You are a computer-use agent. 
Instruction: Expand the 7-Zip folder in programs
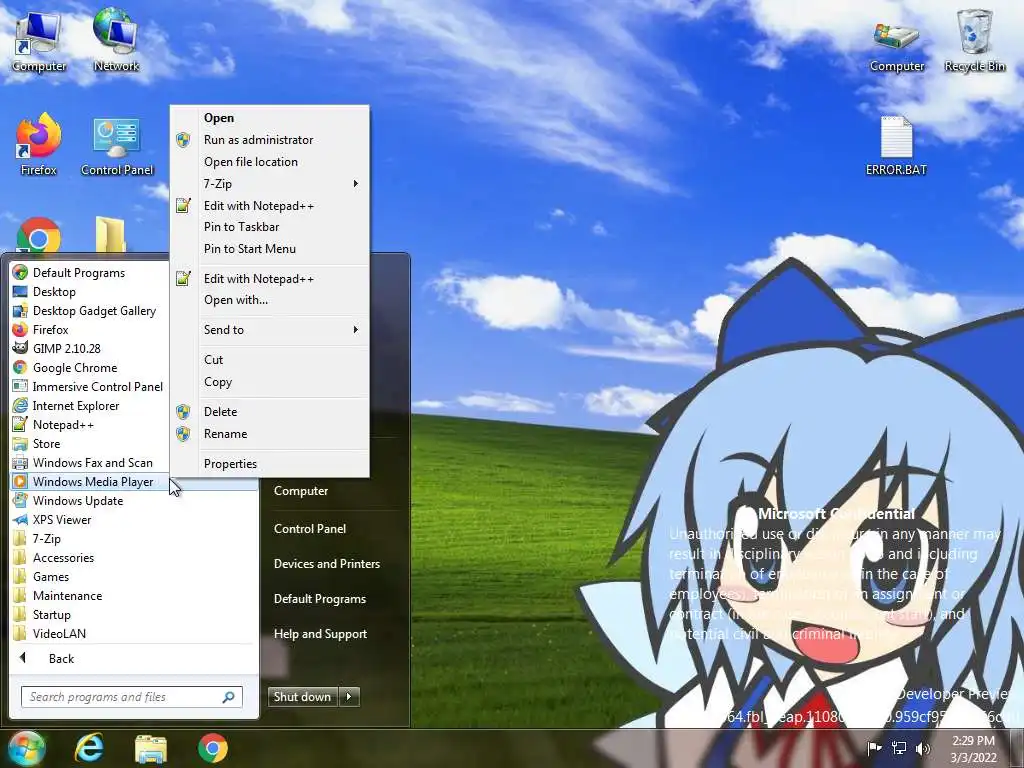click(x=134, y=538)
